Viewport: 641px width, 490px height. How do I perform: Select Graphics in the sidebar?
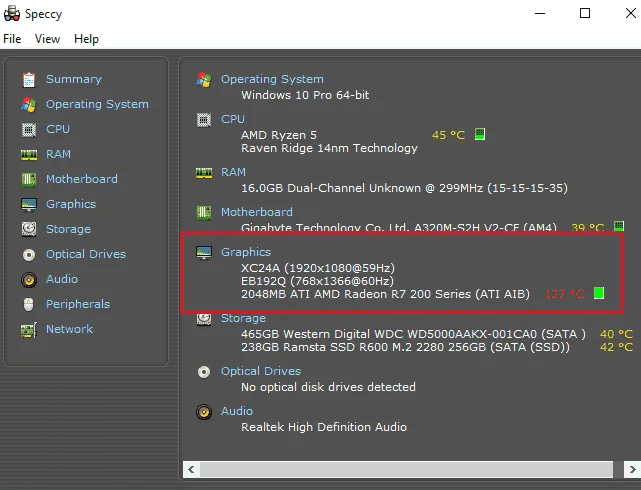71,204
